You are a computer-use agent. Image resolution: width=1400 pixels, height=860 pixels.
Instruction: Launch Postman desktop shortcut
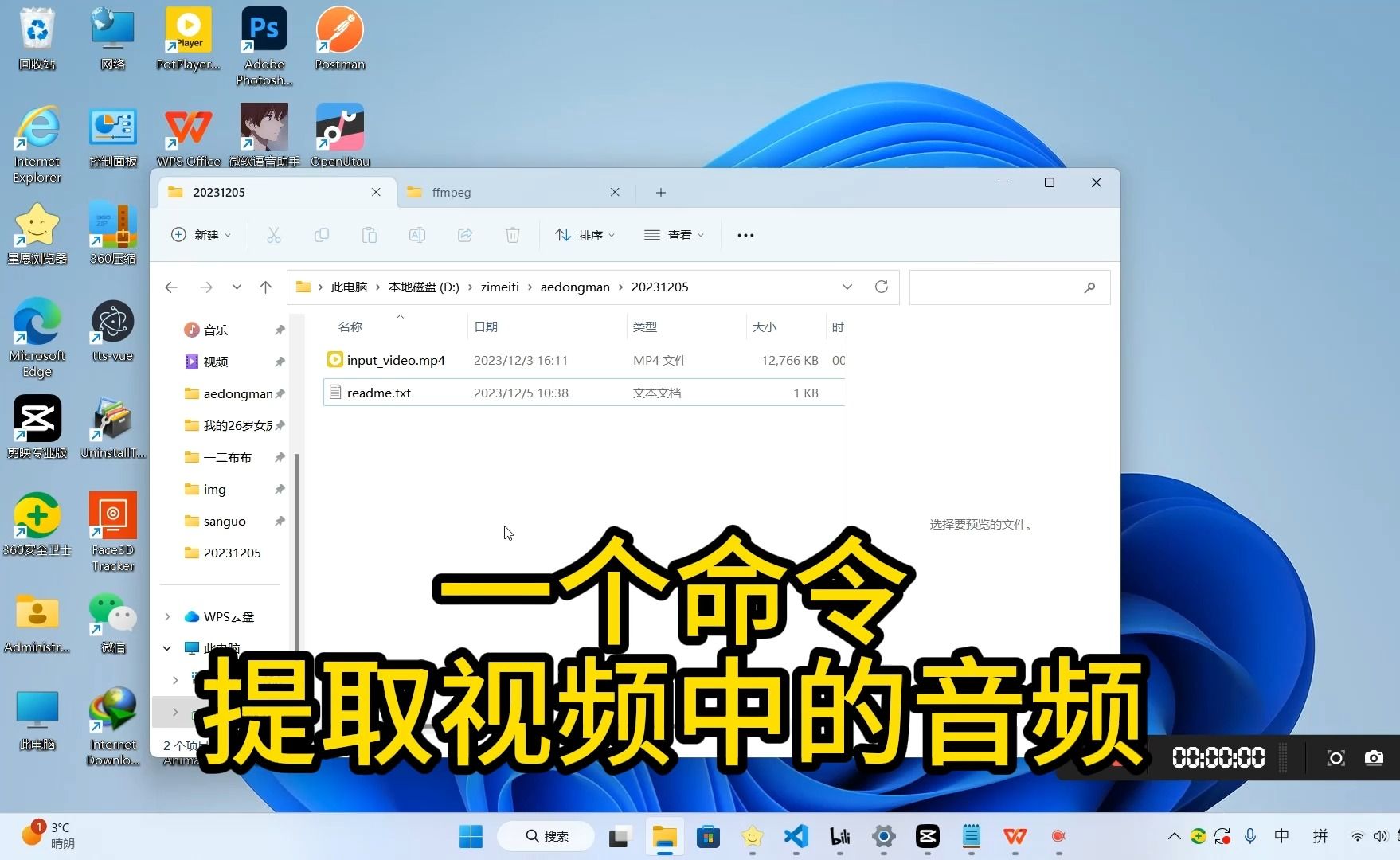pos(339,38)
